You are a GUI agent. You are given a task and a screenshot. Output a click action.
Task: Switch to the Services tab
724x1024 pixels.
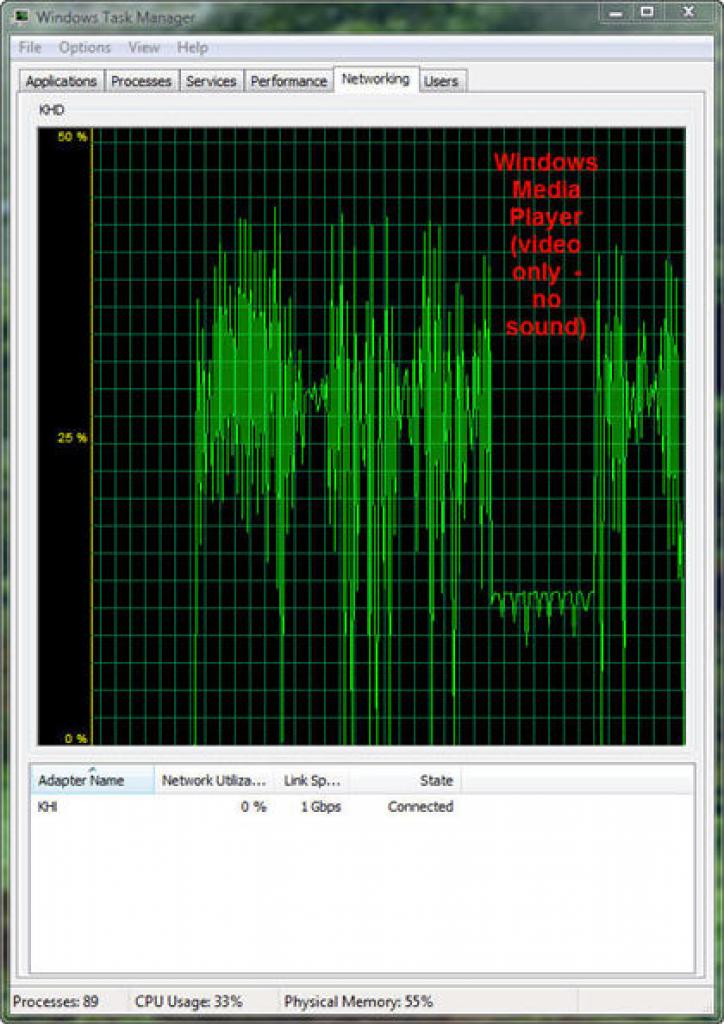pyautogui.click(x=211, y=81)
